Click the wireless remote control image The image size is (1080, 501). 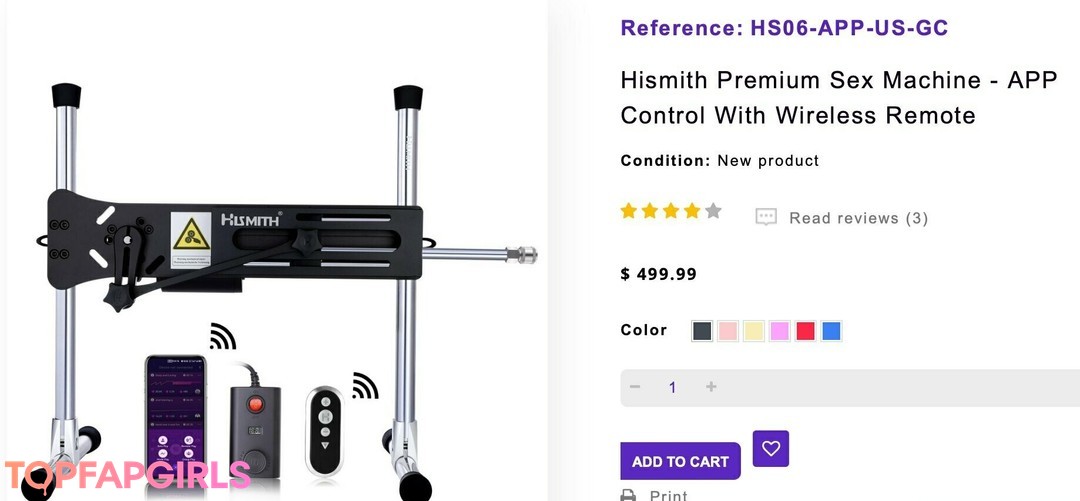coord(324,431)
